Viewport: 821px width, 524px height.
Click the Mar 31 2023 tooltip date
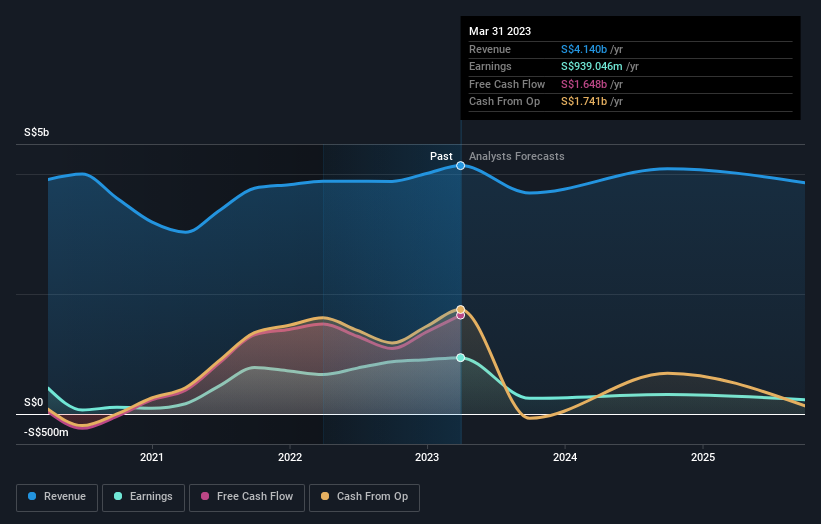click(x=500, y=31)
